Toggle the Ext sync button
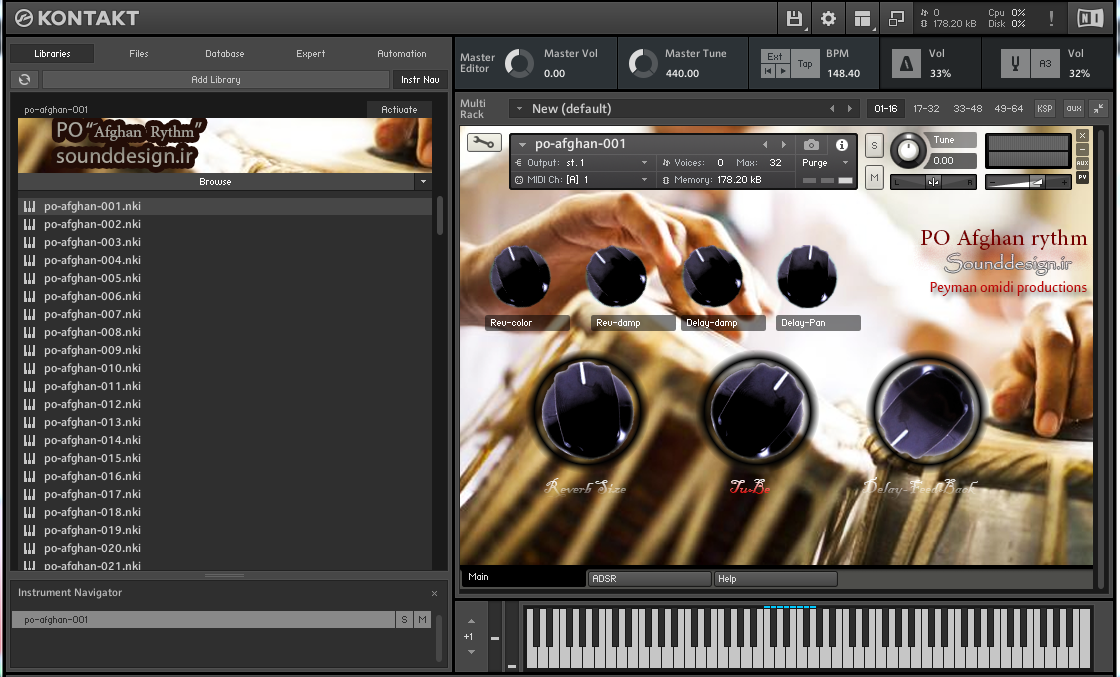 point(774,56)
